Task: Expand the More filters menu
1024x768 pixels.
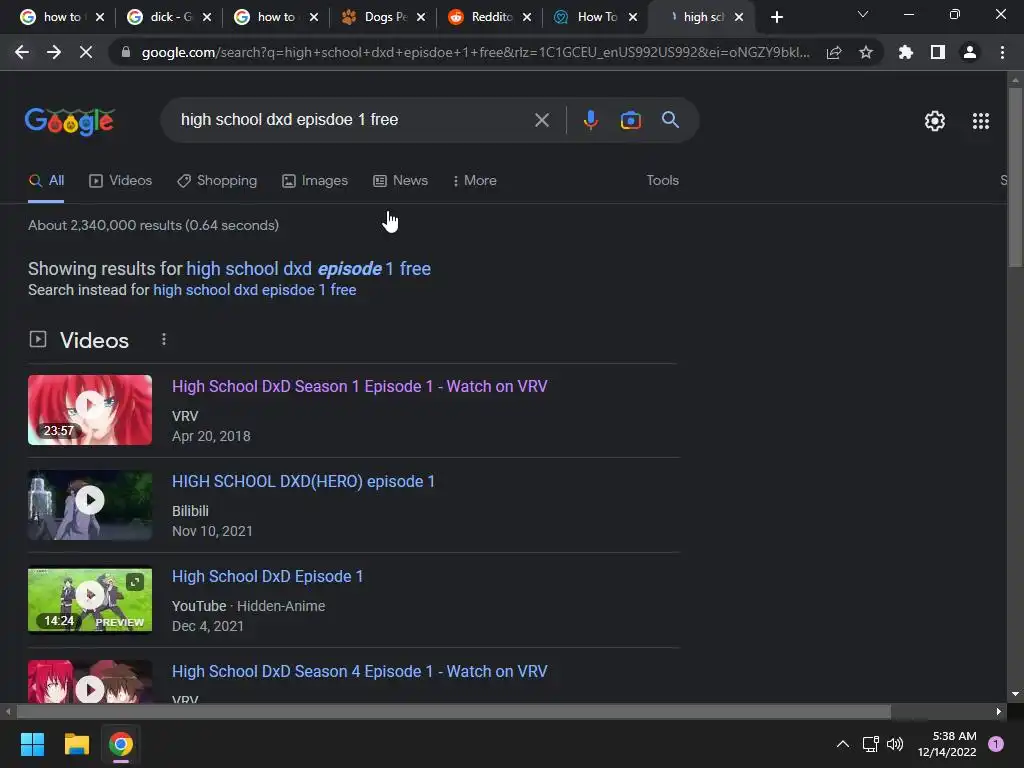Action: [x=475, y=181]
